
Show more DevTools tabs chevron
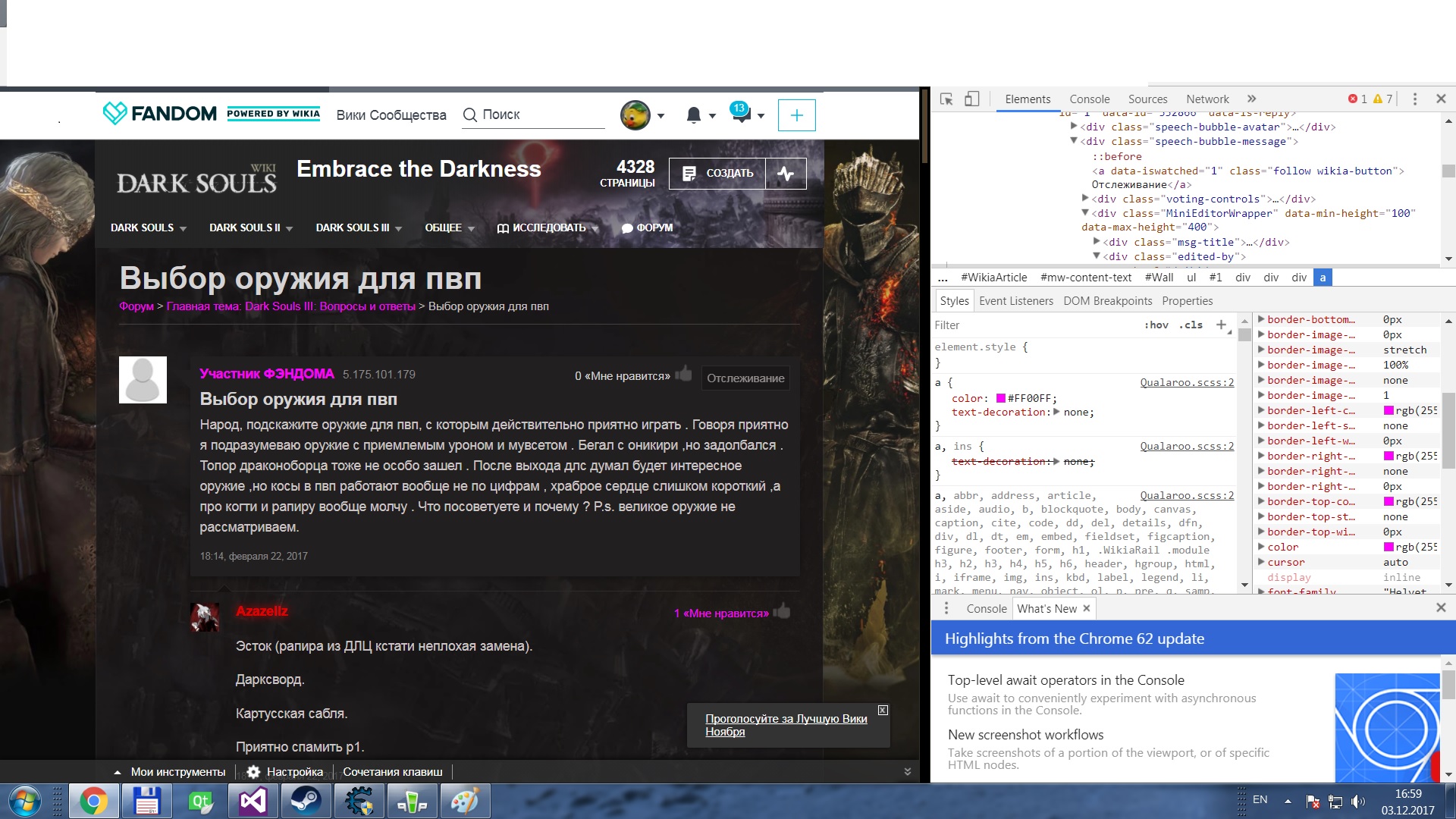tap(1251, 99)
